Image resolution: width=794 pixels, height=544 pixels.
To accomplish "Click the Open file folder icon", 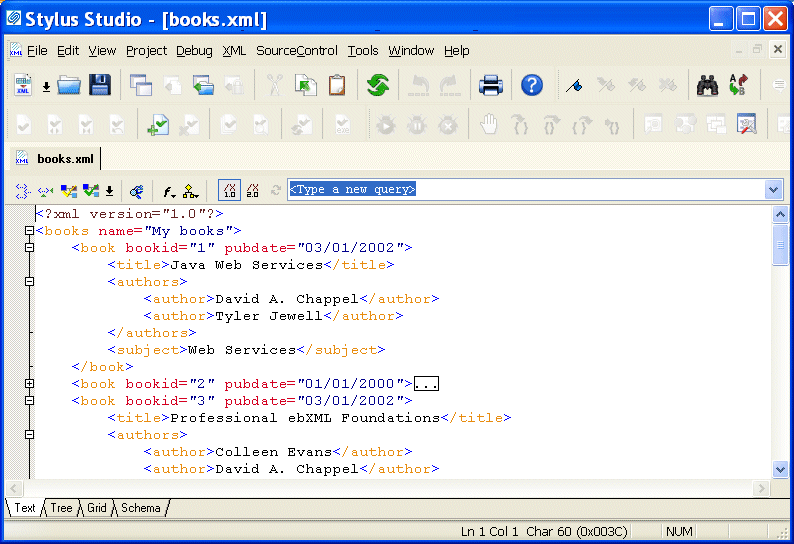I will point(69,86).
